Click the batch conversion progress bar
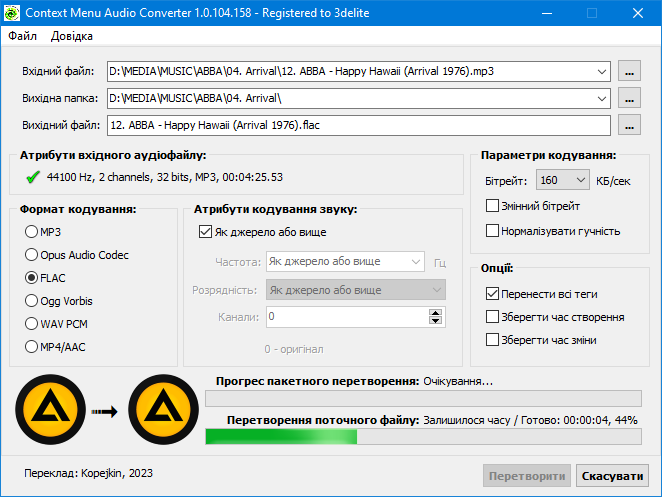 tap(423, 399)
